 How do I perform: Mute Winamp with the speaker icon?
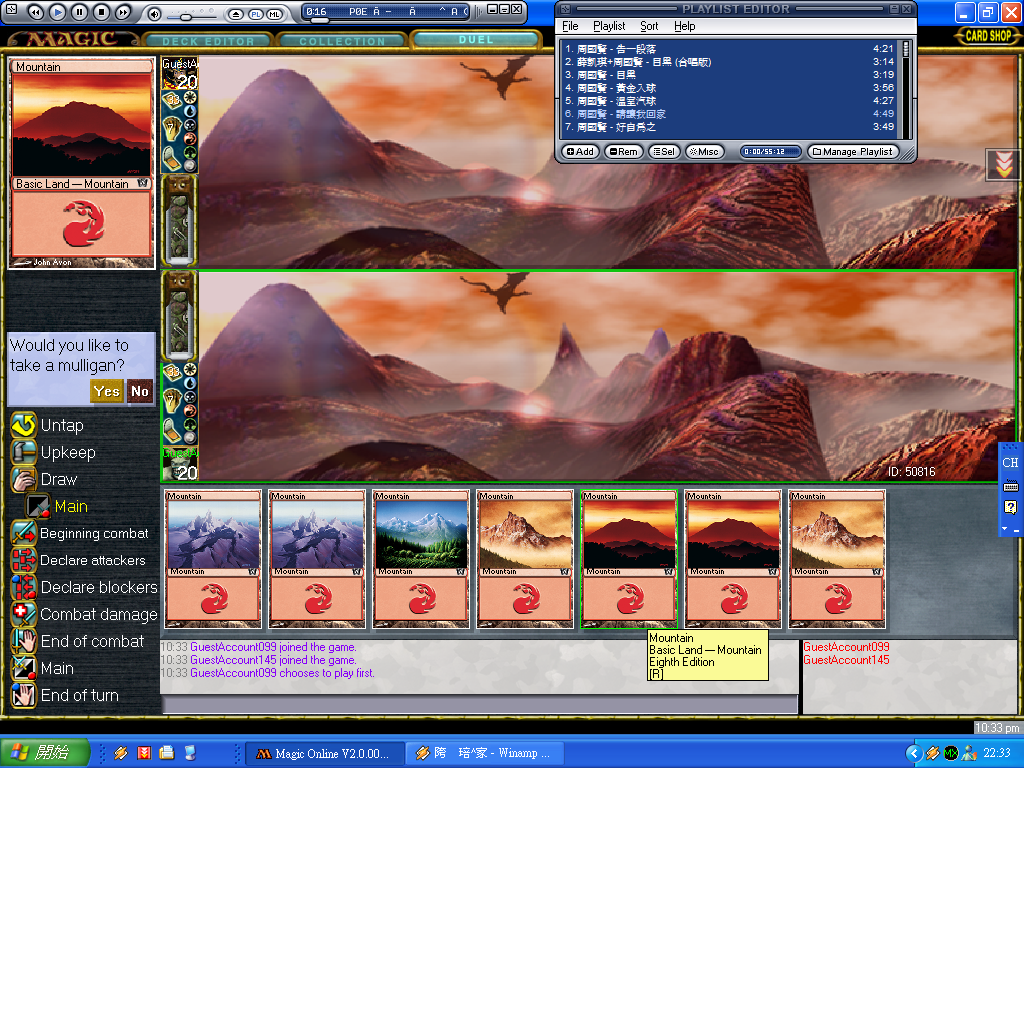click(x=154, y=14)
